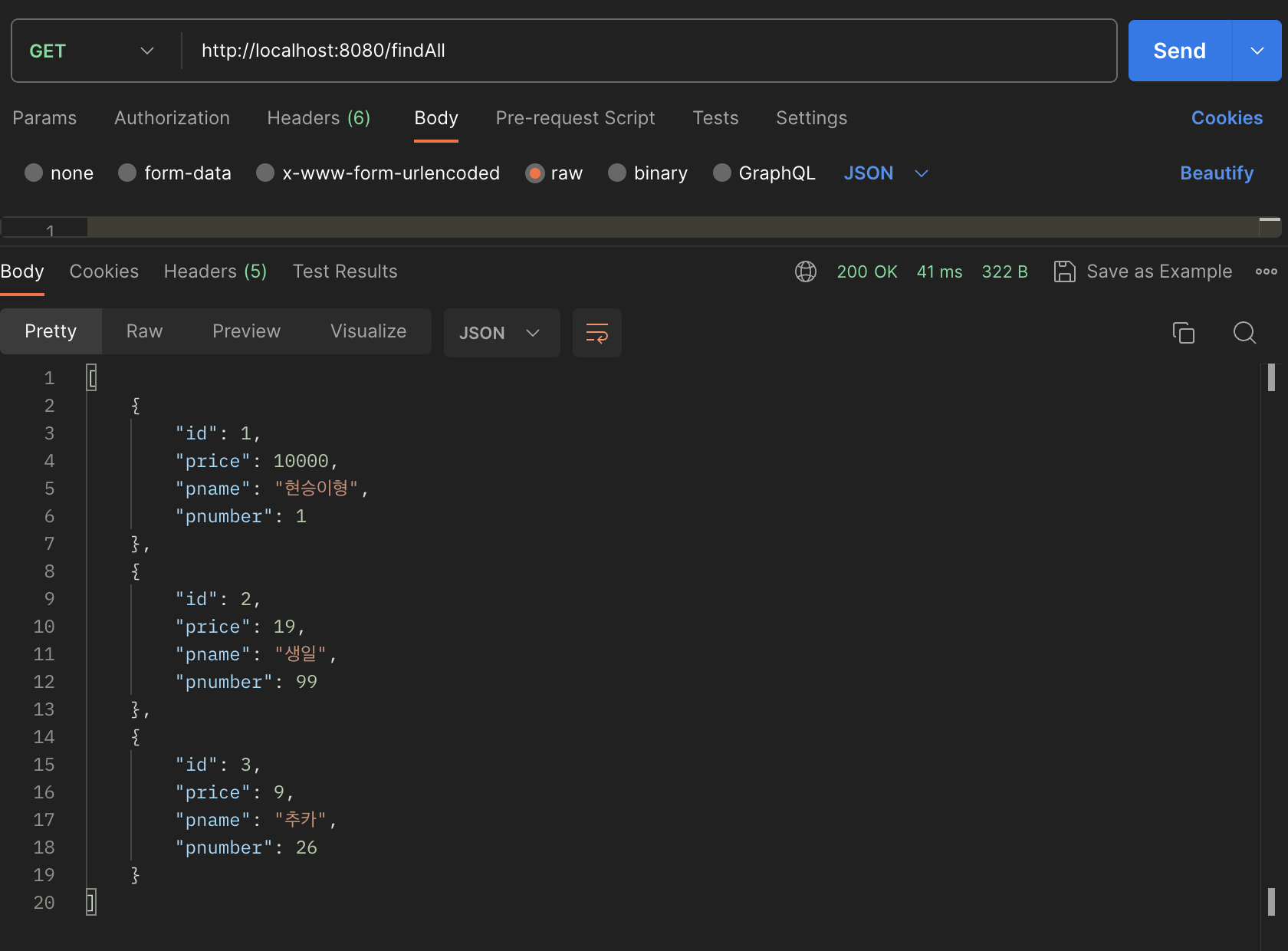Open the JSON format dropdown in response toolbar
The width and height of the screenshot is (1288, 951).
point(501,333)
